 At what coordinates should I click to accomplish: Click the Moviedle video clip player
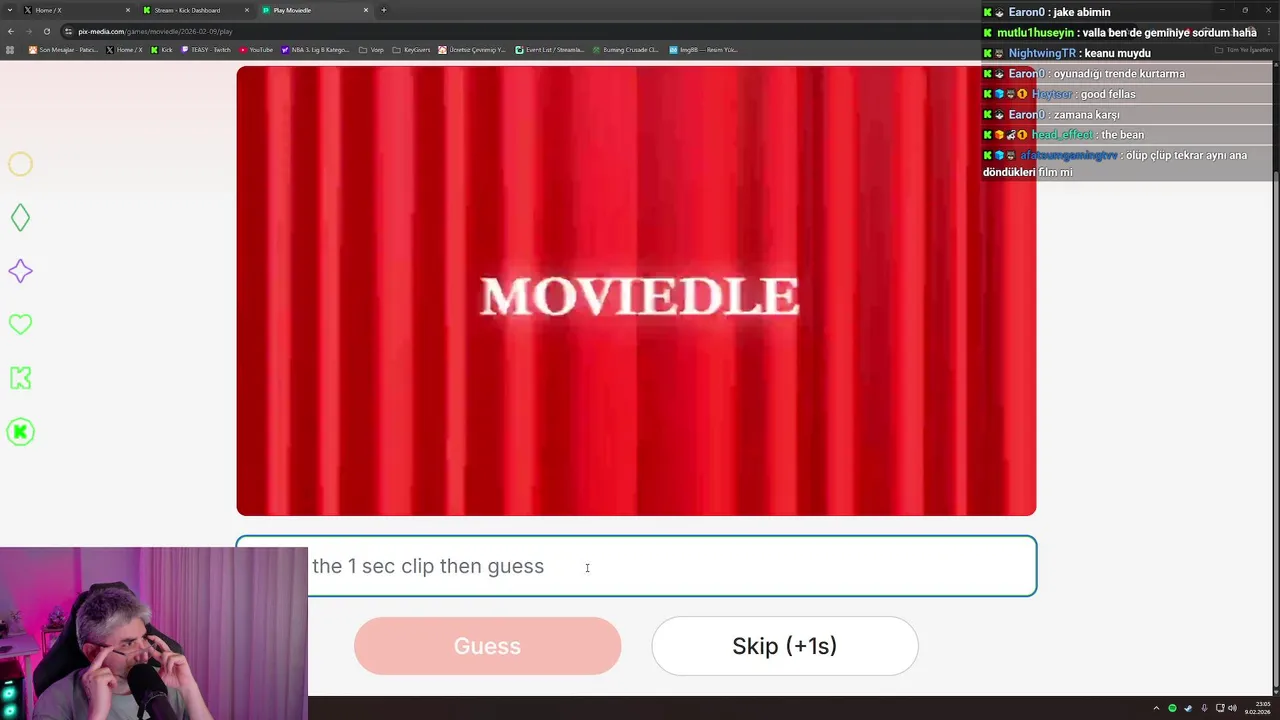tap(636, 291)
